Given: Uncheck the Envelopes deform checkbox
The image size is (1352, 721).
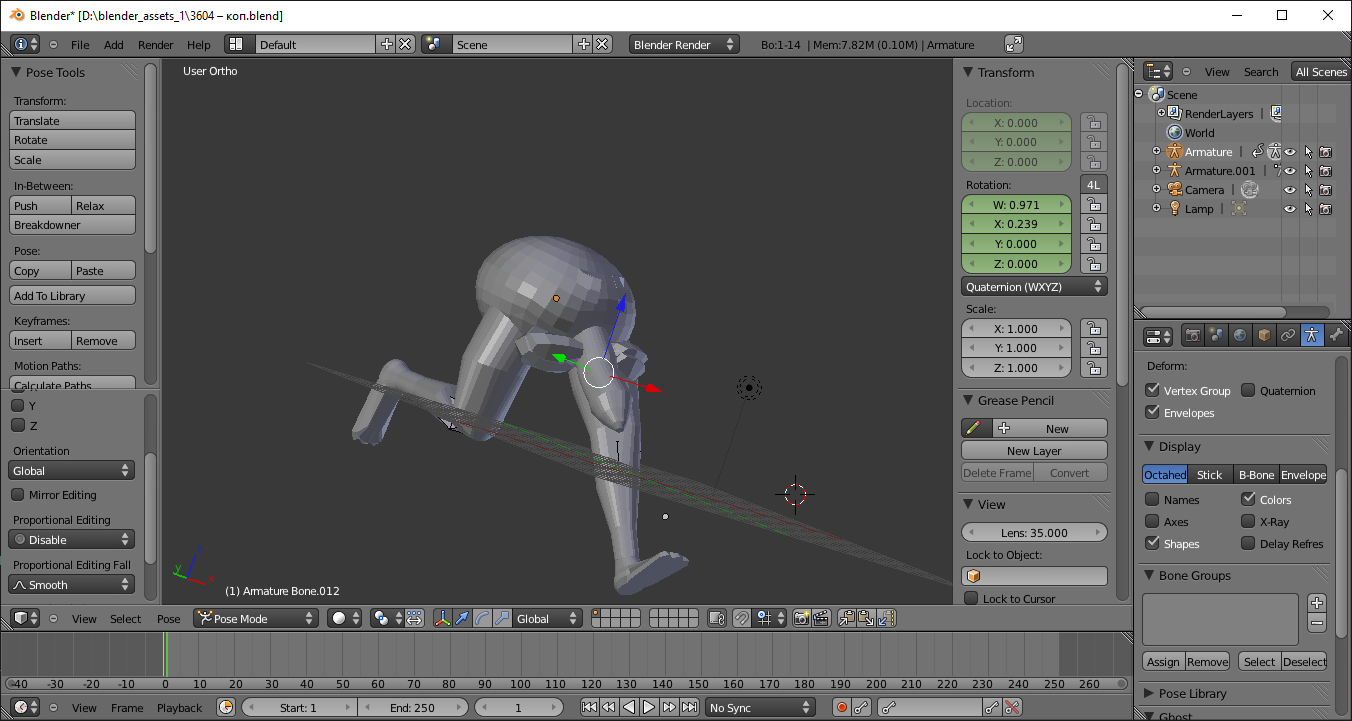Looking at the screenshot, I should click(1152, 413).
